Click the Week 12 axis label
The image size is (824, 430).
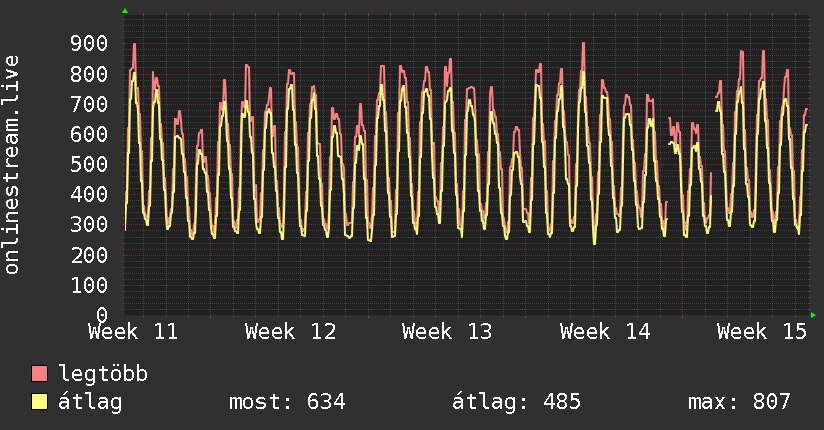click(x=291, y=332)
